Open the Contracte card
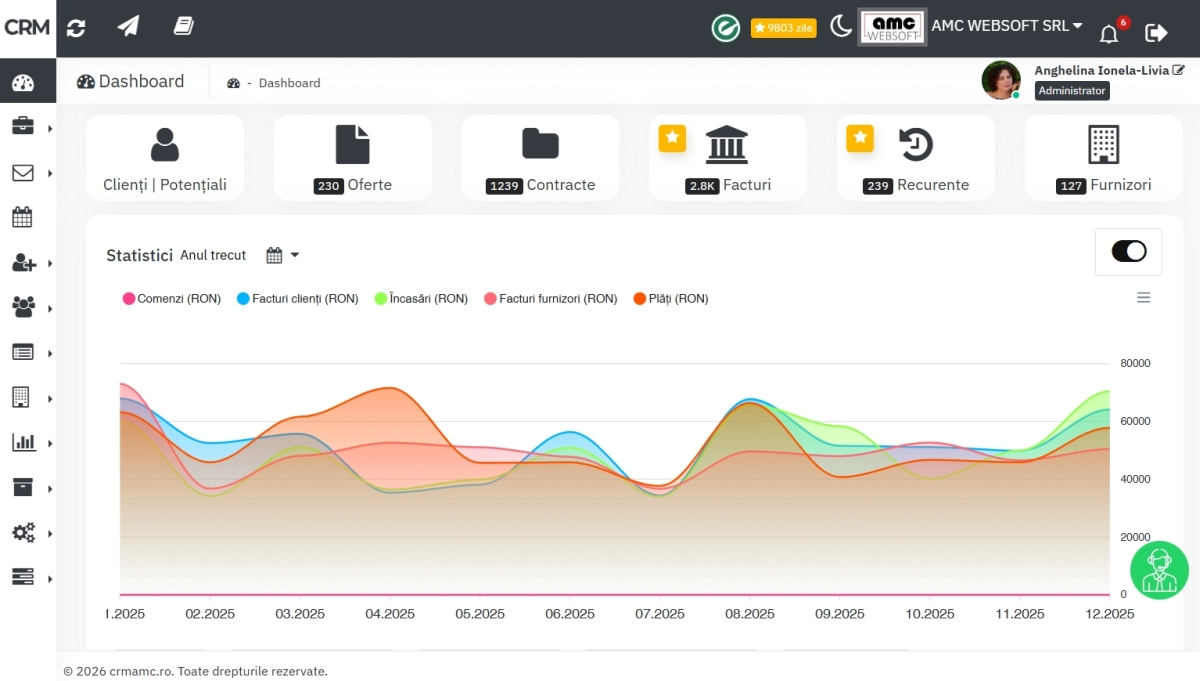This screenshot has height=681, width=1200. (540, 158)
